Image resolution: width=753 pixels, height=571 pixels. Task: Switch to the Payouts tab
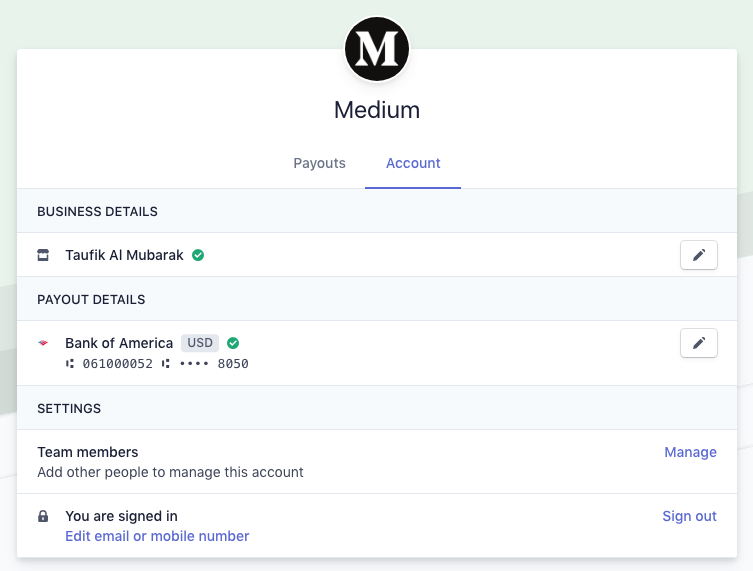tap(319, 163)
